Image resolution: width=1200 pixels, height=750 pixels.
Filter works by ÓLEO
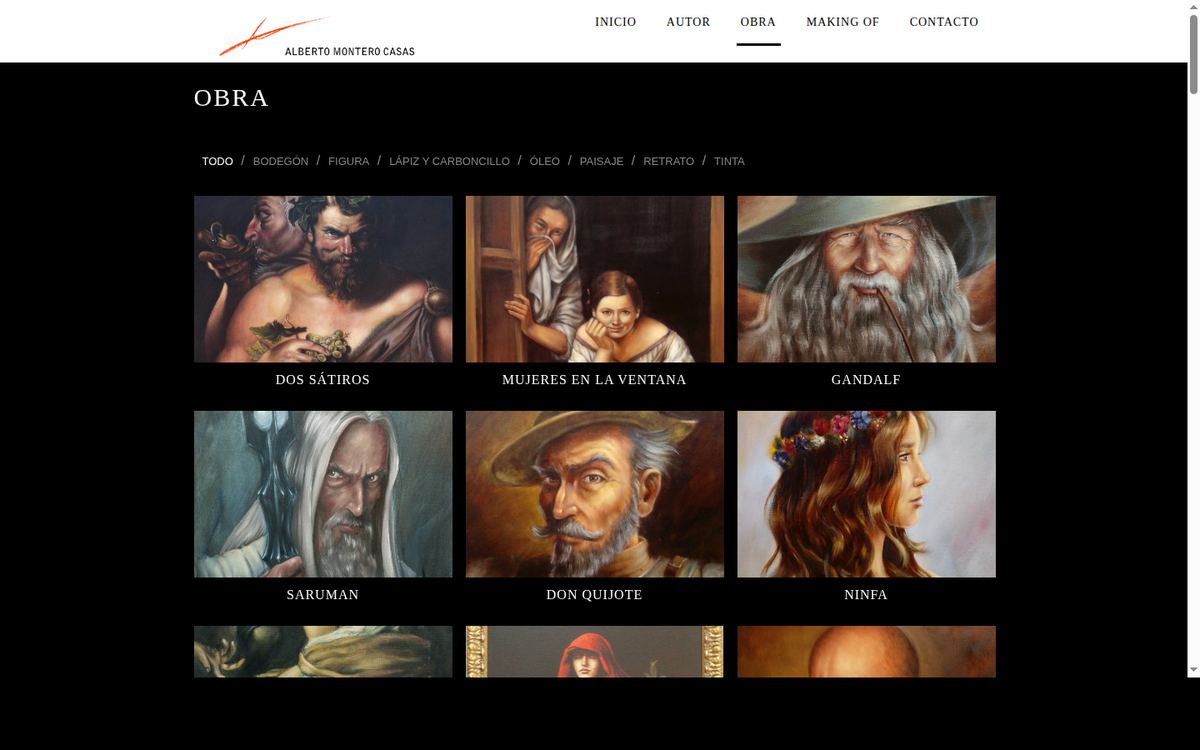(545, 161)
